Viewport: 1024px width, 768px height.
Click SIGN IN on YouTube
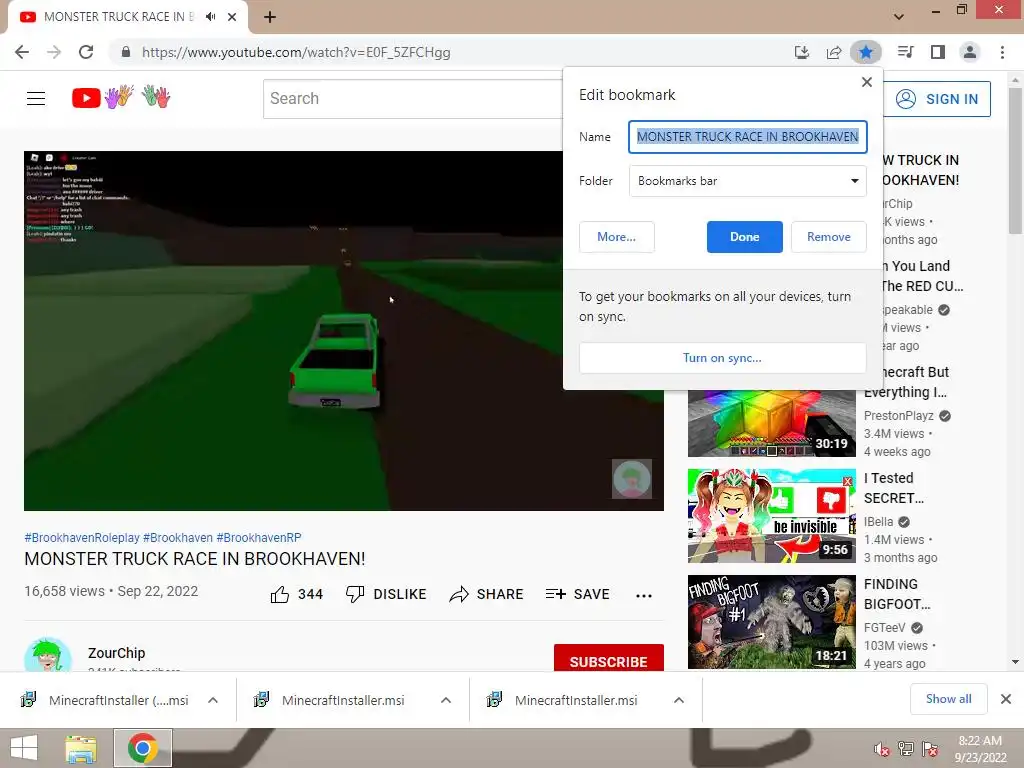coord(936,99)
